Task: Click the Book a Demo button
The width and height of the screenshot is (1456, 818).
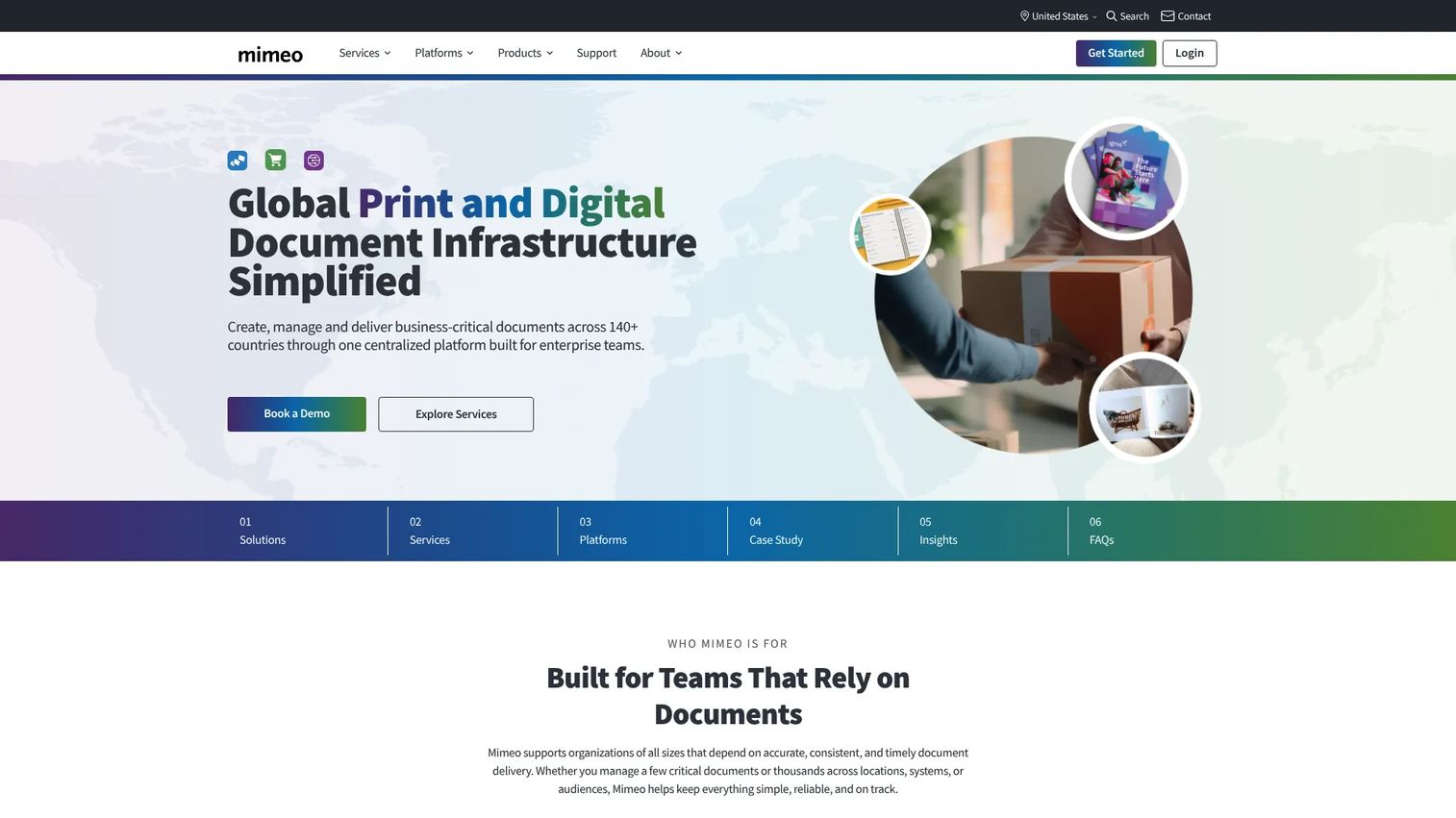Action: (296, 414)
